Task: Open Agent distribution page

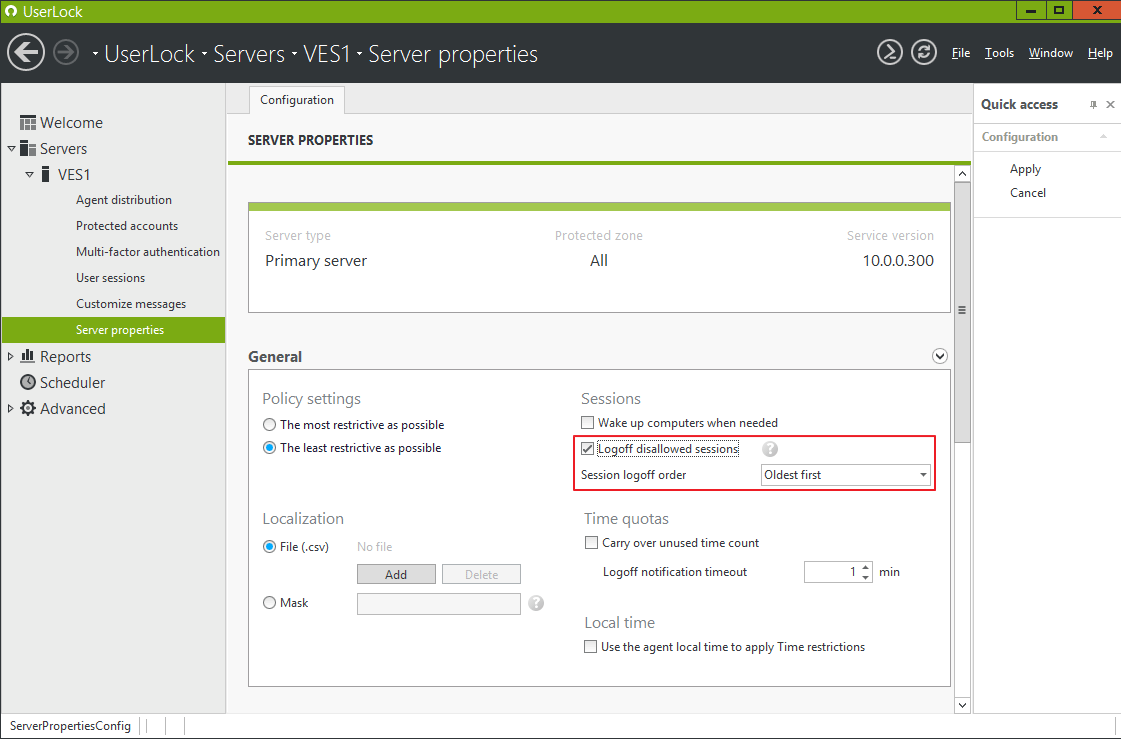Action: (x=124, y=200)
